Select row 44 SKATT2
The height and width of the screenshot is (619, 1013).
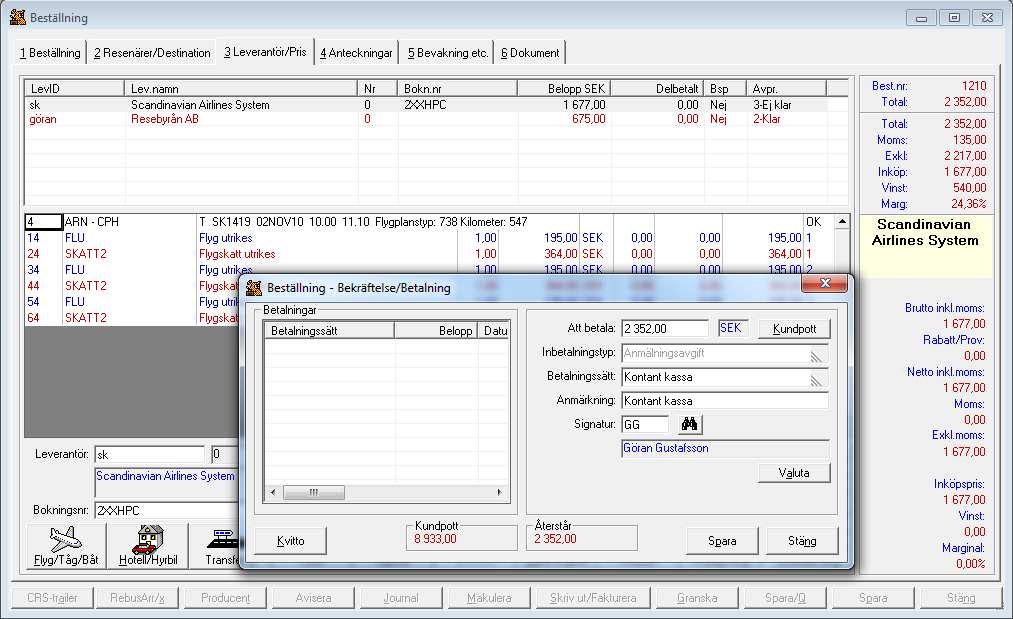pos(132,286)
